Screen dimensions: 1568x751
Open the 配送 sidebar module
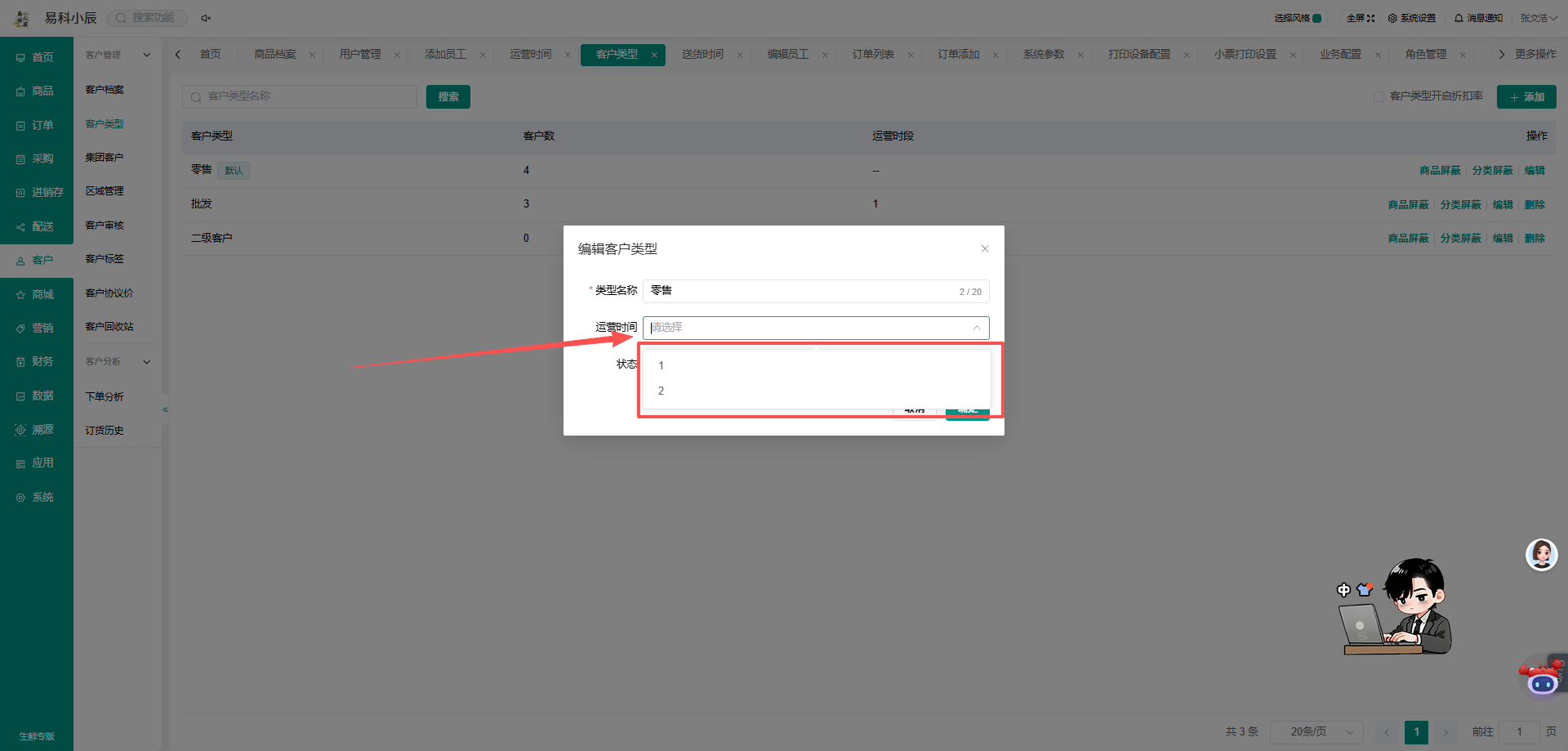click(x=36, y=227)
